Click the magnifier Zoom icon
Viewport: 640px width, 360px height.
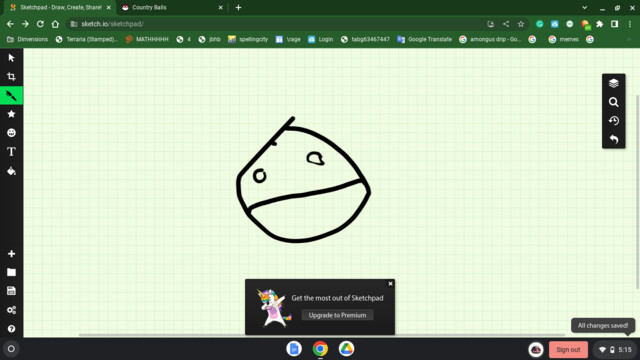613,102
